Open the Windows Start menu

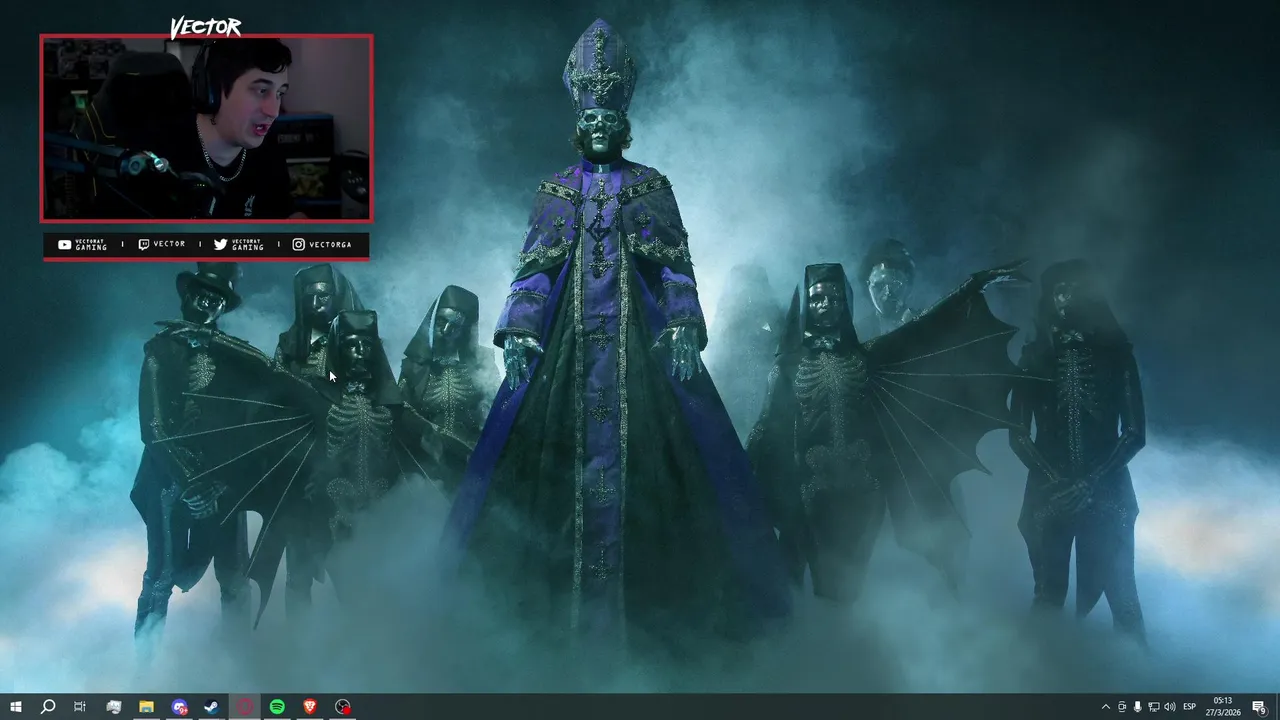tap(15, 707)
